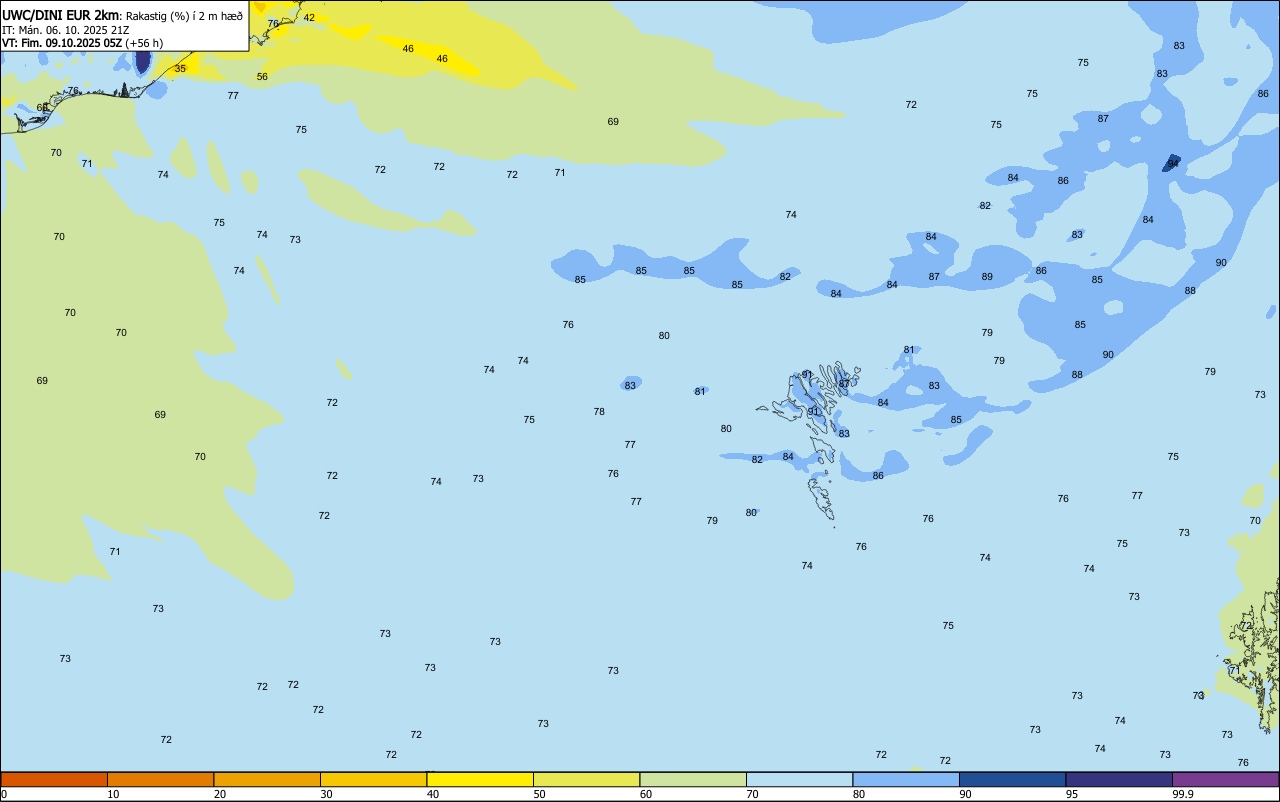Screen dimensions: 1280x802
Task: Click the 0–10 dark orange legend swatch
Action: (x=54, y=779)
